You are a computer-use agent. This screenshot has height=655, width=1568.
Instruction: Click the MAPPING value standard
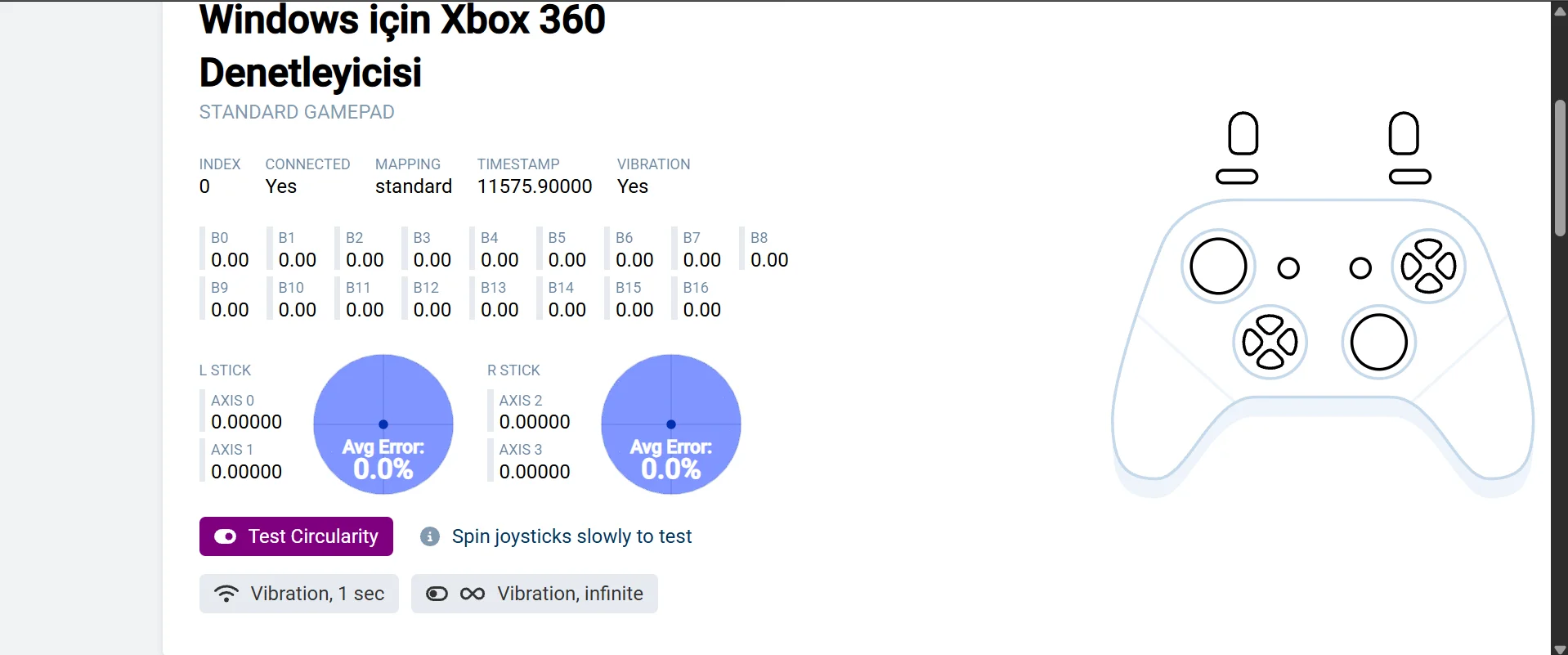414,186
